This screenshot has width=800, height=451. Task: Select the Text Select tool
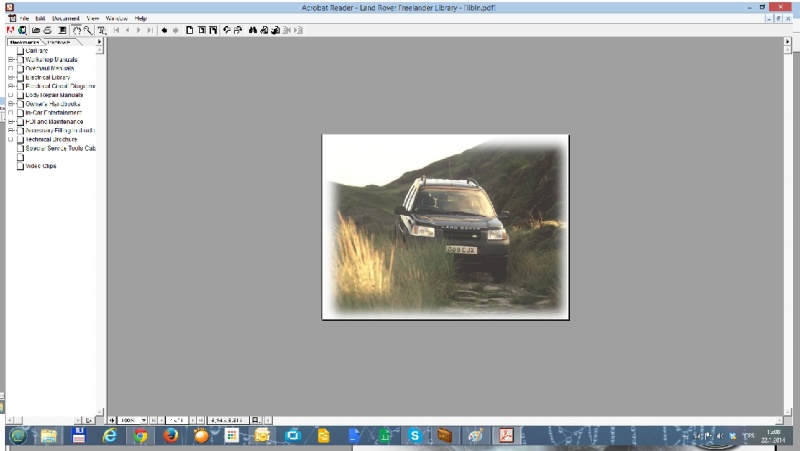point(101,30)
